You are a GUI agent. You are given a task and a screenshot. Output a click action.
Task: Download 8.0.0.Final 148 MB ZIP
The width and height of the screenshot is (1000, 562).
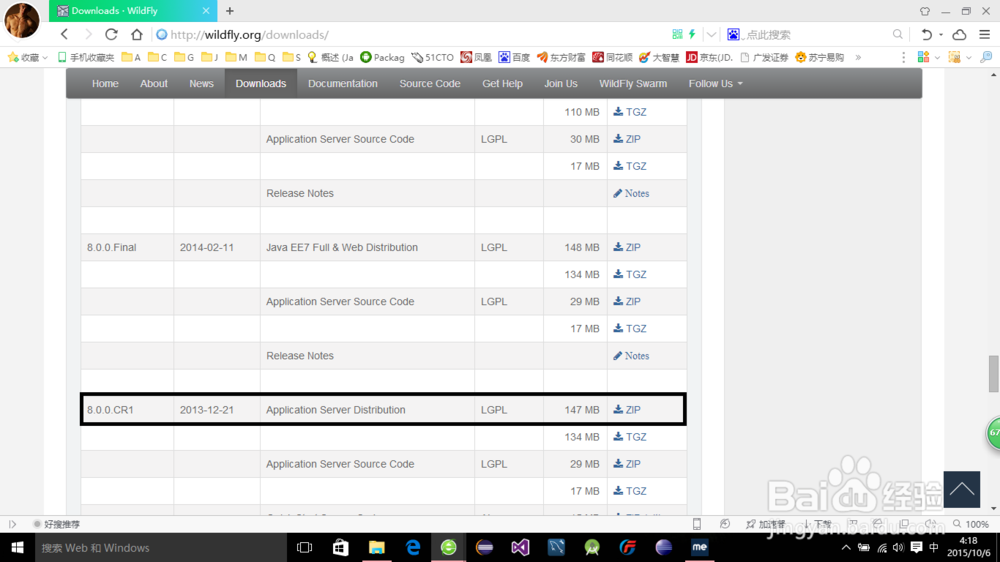click(627, 248)
